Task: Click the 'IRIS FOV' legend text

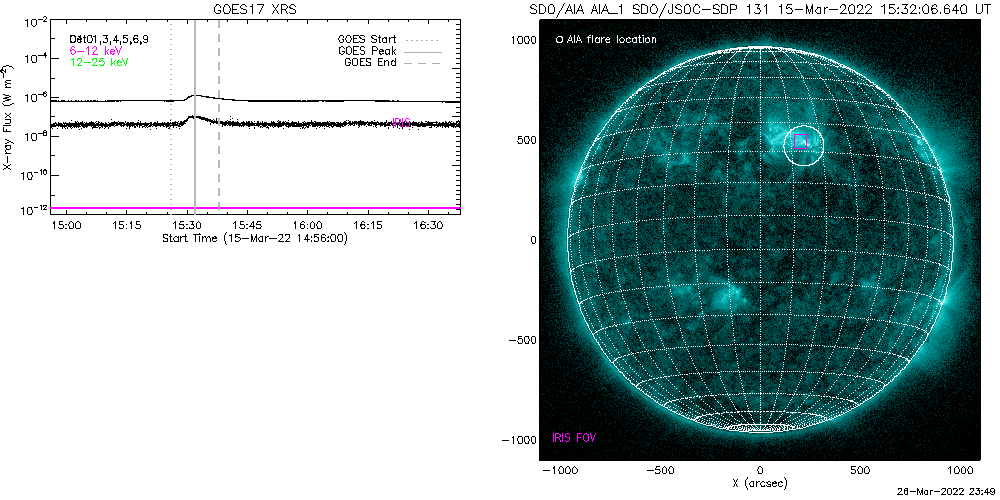Action: [x=574, y=438]
